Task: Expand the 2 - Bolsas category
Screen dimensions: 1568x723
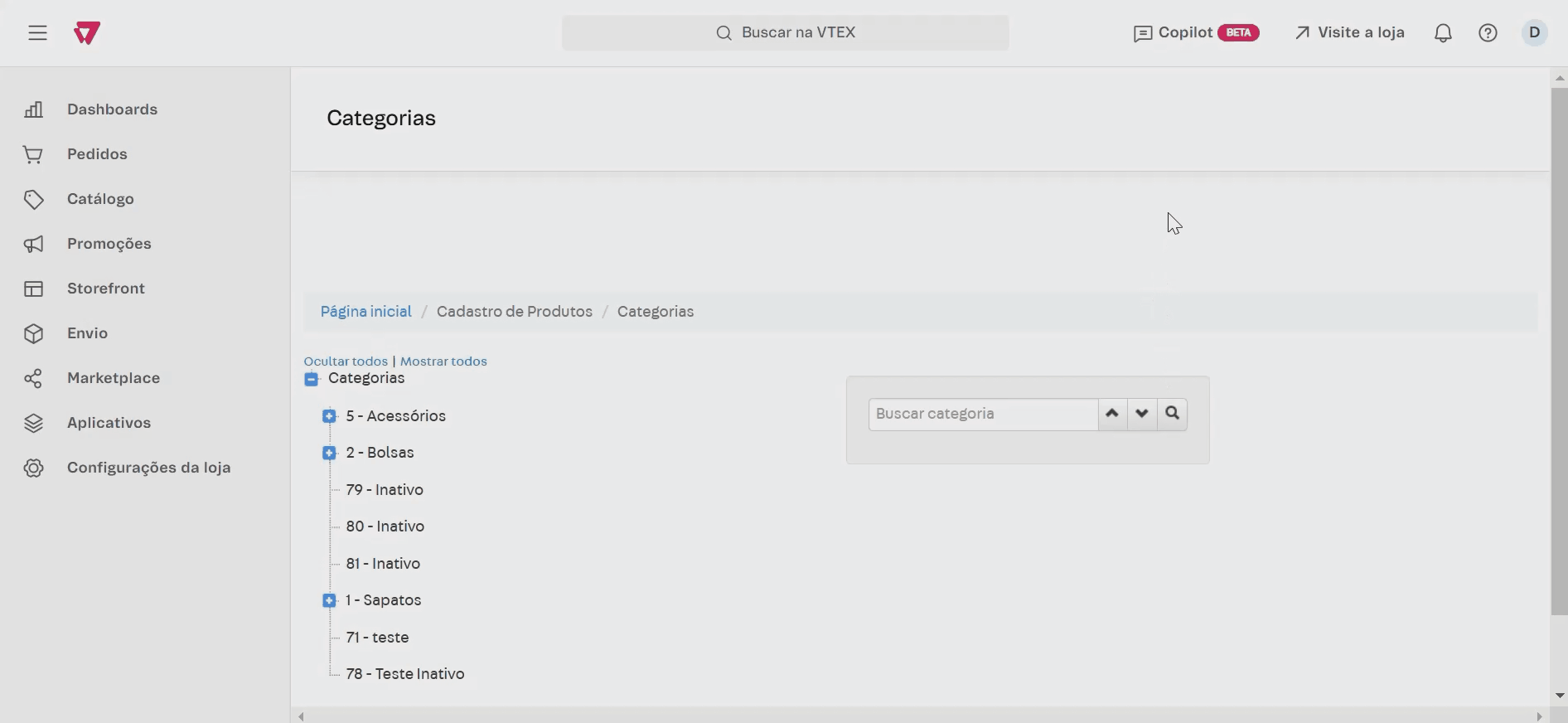Action: pos(329,453)
